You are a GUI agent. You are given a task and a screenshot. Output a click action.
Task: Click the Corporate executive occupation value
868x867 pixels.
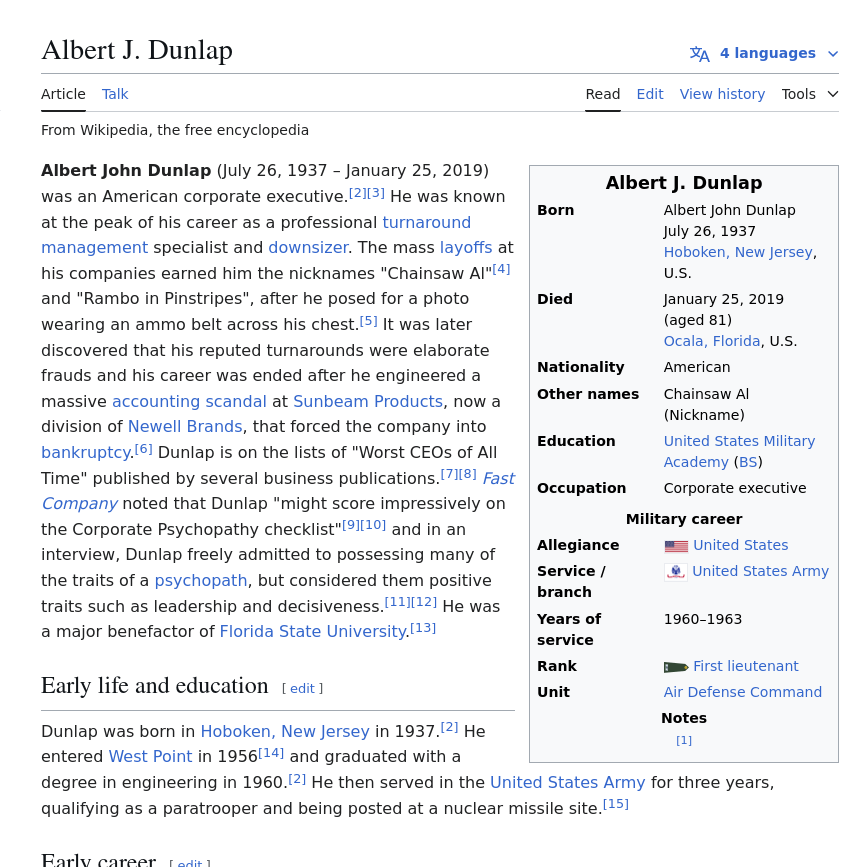pyautogui.click(x=735, y=488)
